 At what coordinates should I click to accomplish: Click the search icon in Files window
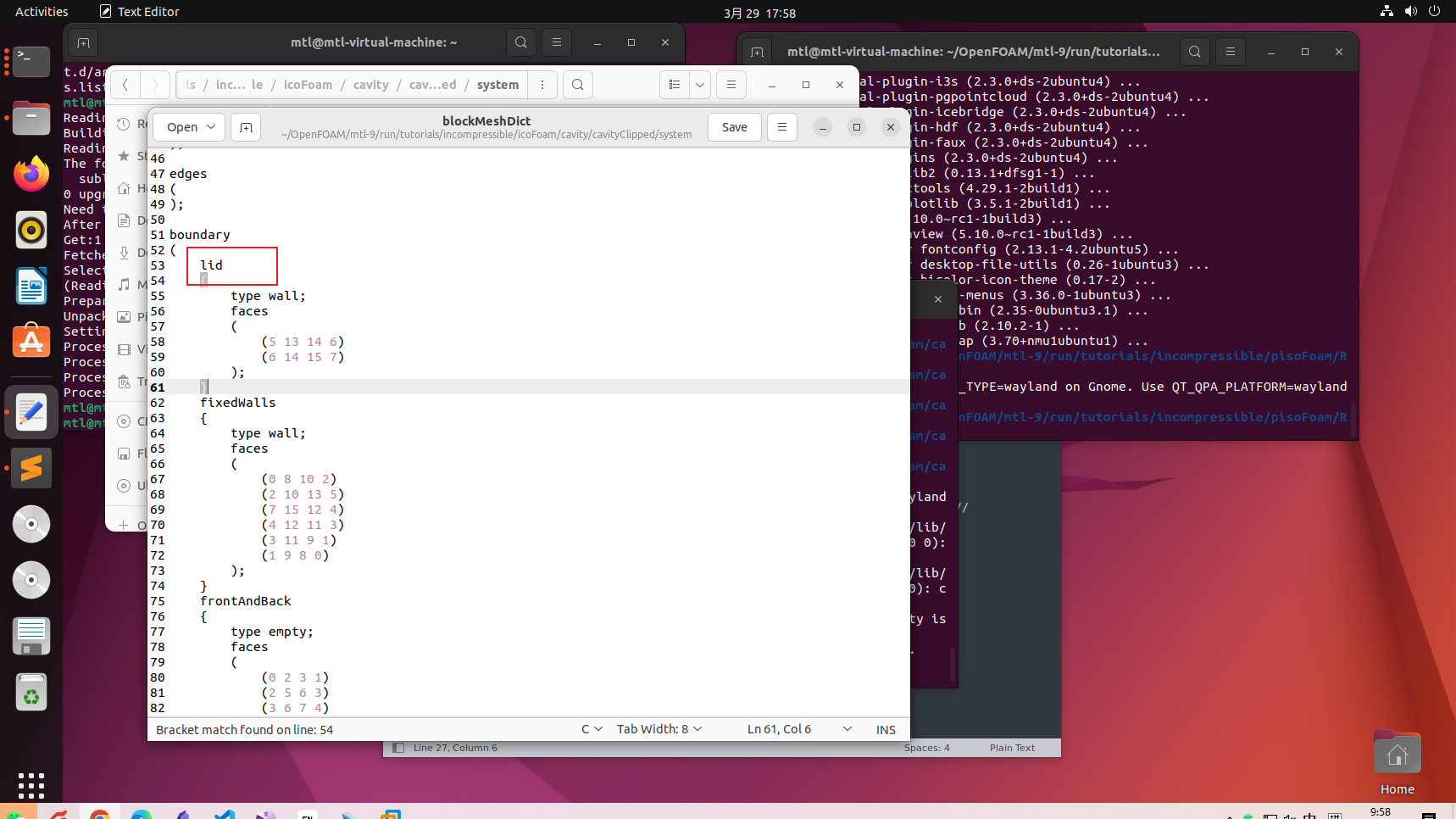tap(577, 85)
